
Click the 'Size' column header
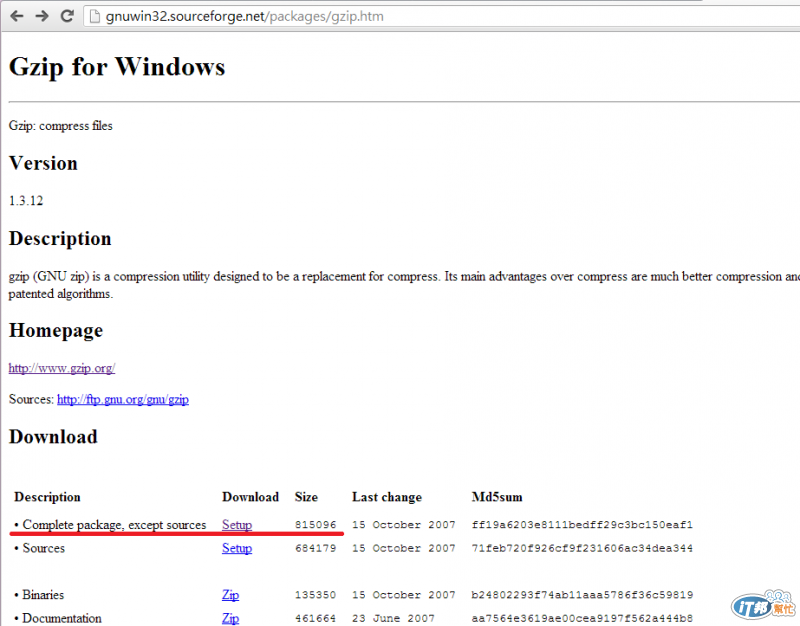(306, 497)
